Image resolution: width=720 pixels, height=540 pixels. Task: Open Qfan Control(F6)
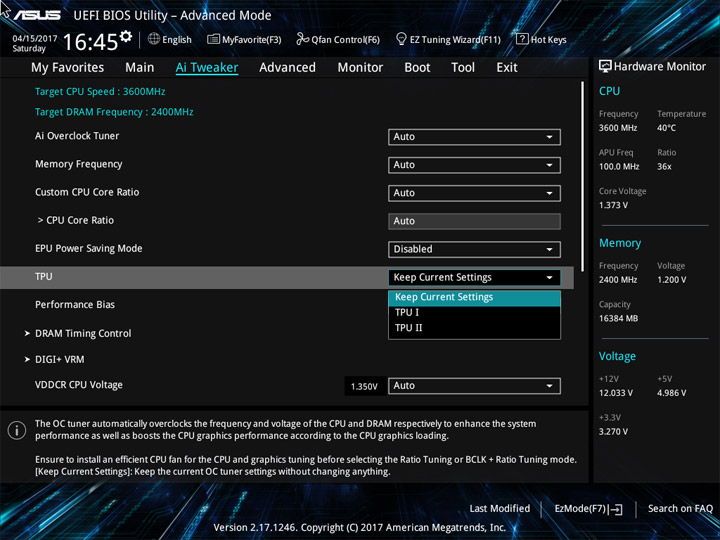pyautogui.click(x=338, y=39)
